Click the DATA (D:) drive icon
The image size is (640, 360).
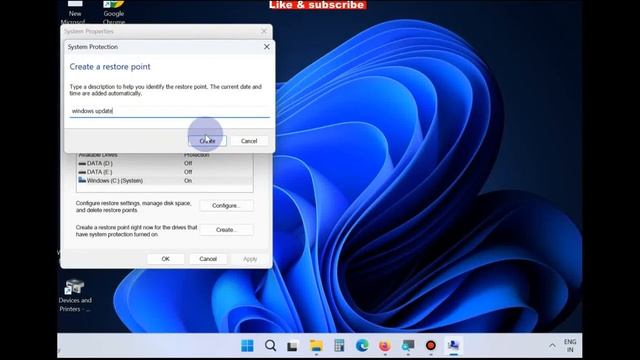(82, 163)
